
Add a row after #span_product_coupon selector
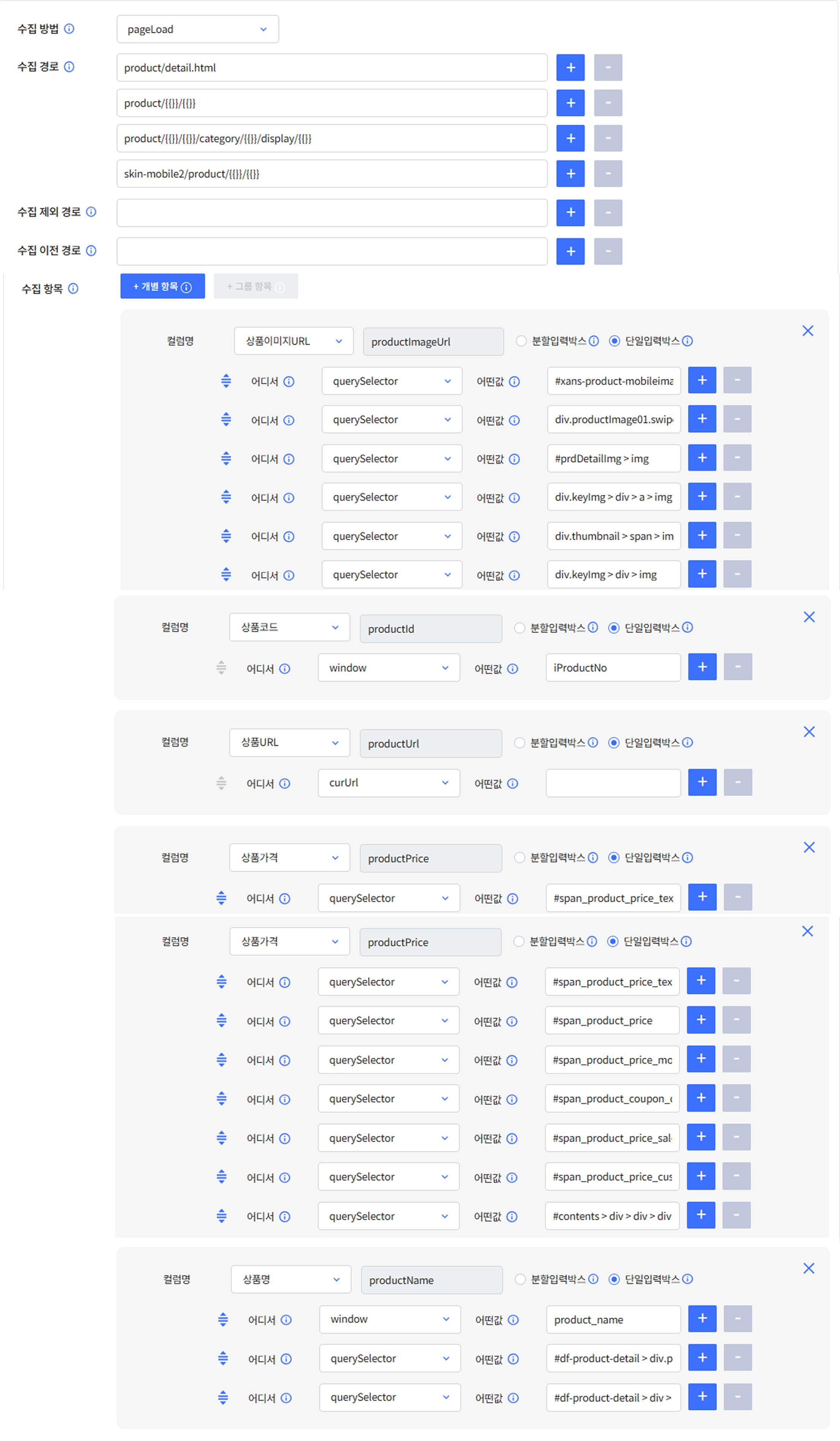[x=701, y=1098]
